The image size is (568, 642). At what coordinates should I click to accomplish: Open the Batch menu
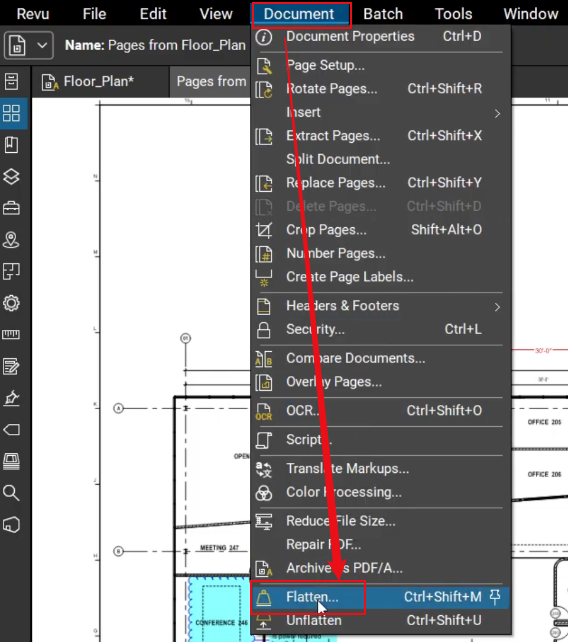click(383, 14)
